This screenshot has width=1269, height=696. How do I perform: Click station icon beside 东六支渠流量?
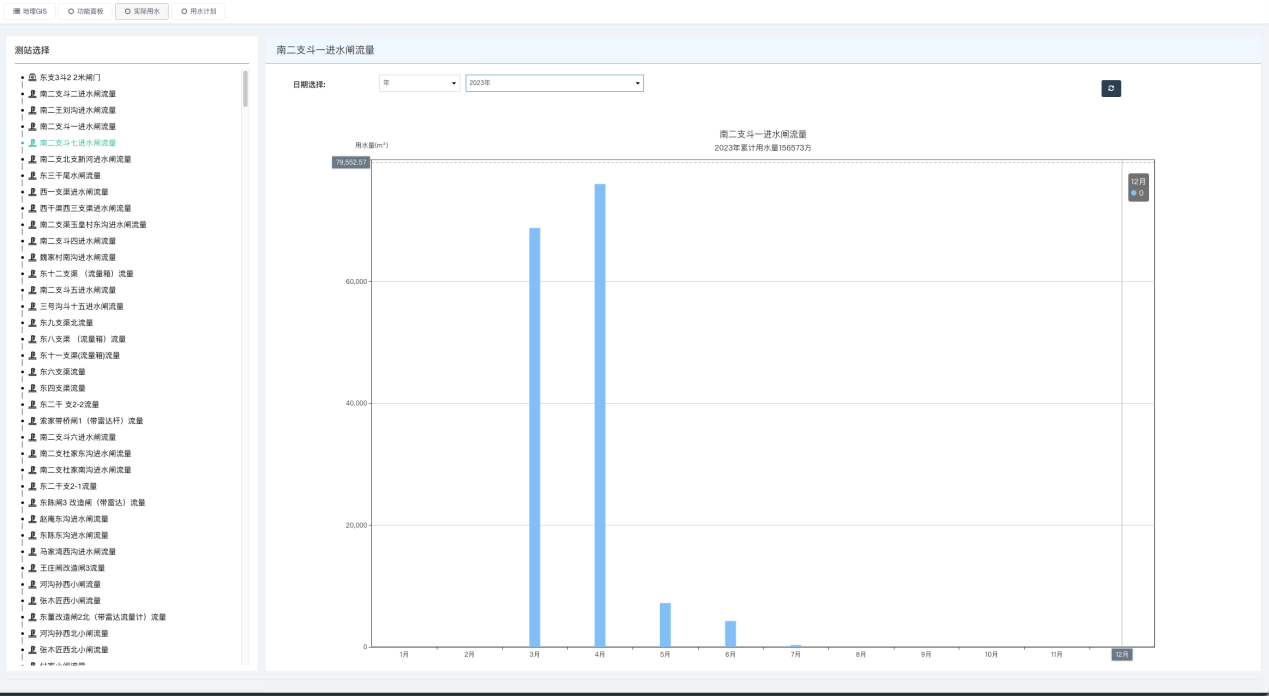click(x=33, y=372)
